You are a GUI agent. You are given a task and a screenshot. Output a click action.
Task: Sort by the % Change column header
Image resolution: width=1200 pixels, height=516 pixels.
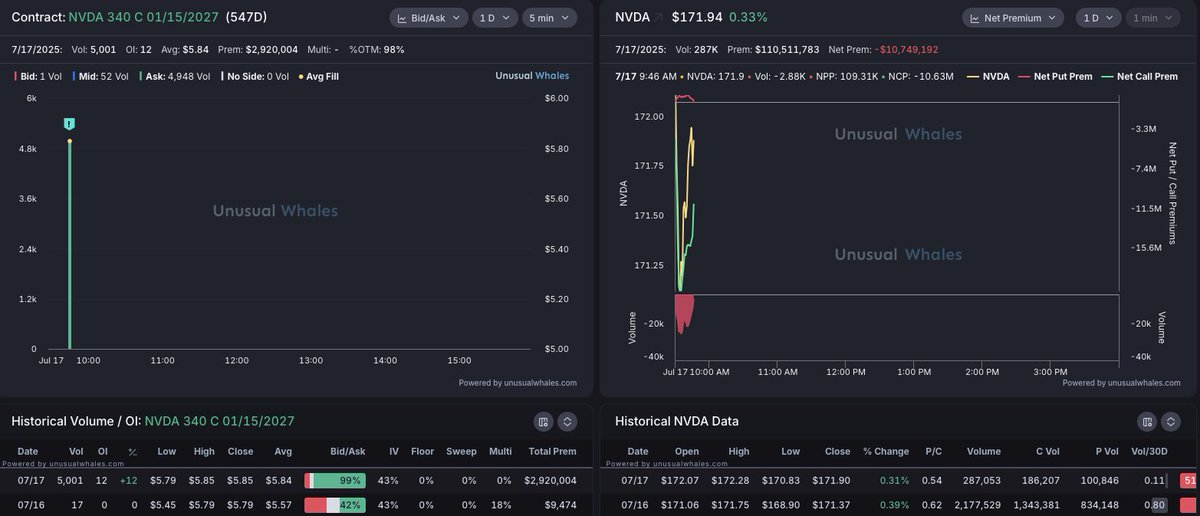(x=885, y=451)
